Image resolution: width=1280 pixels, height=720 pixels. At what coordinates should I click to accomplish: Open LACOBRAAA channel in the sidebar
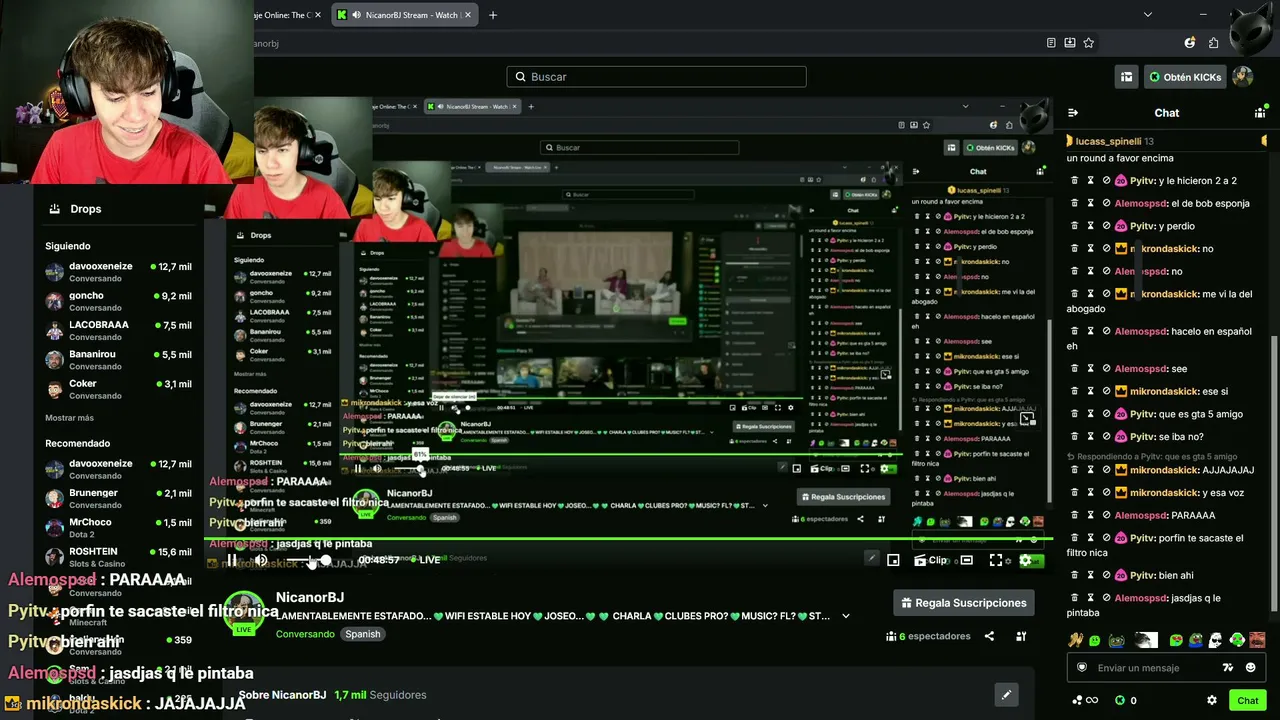[x=120, y=330]
